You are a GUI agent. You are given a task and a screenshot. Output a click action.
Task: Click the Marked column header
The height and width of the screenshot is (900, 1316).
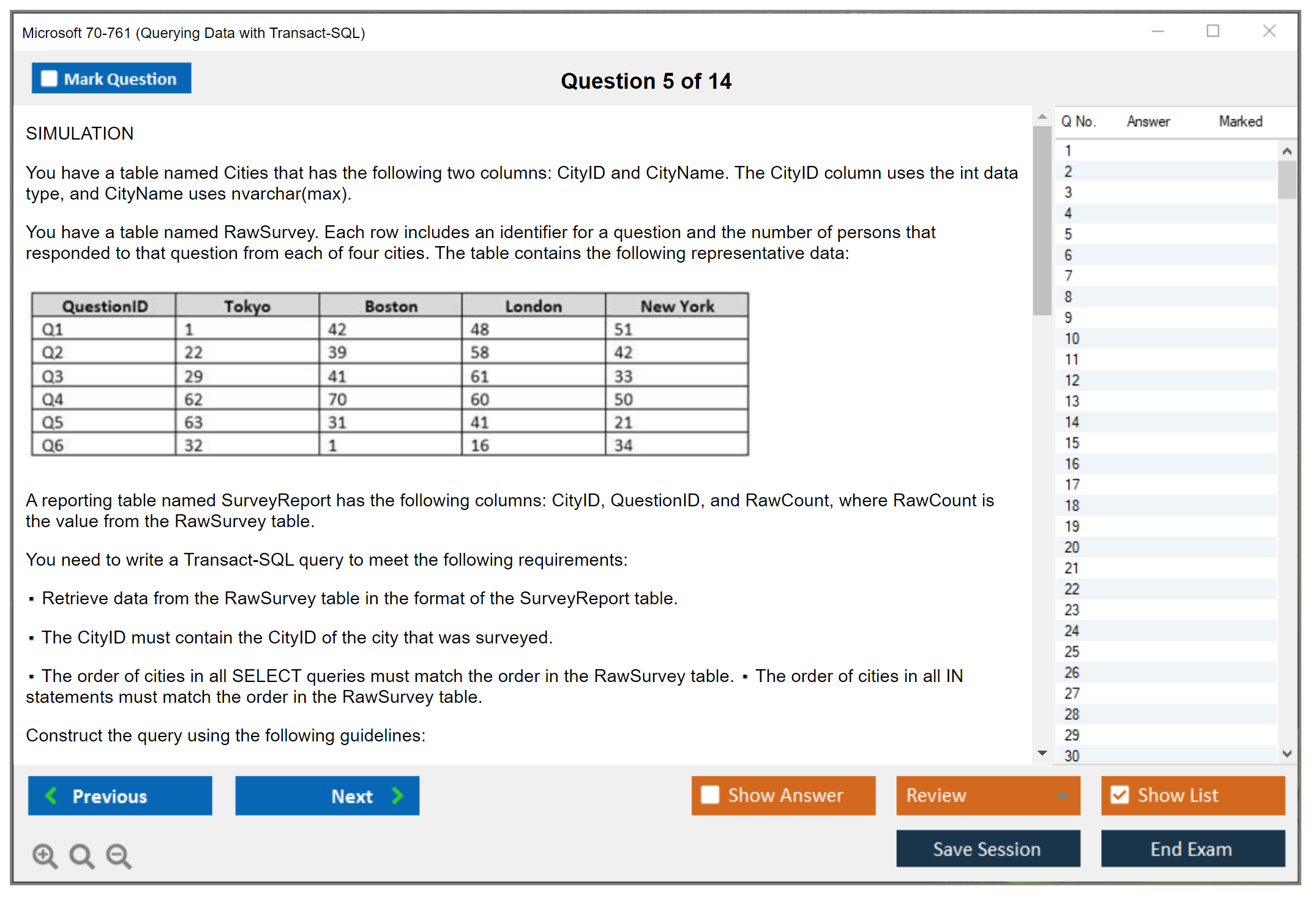pos(1240,121)
